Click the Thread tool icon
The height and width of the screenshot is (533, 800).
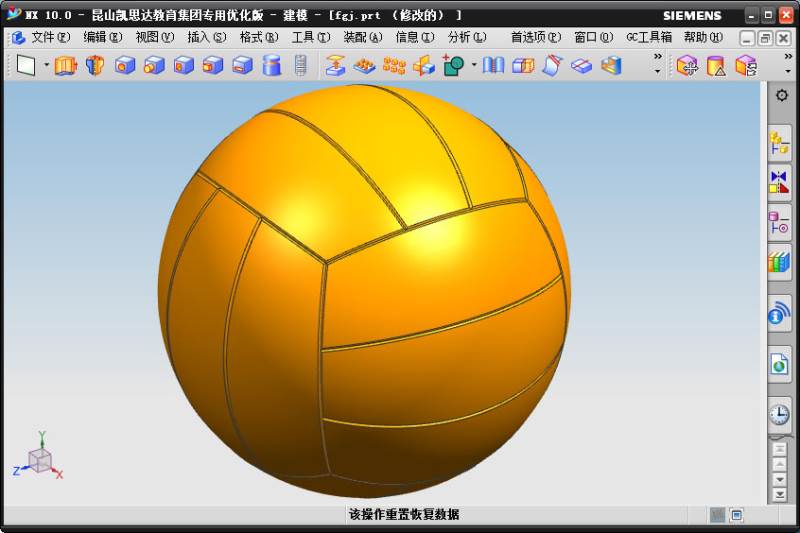pyautogui.click(x=300, y=66)
